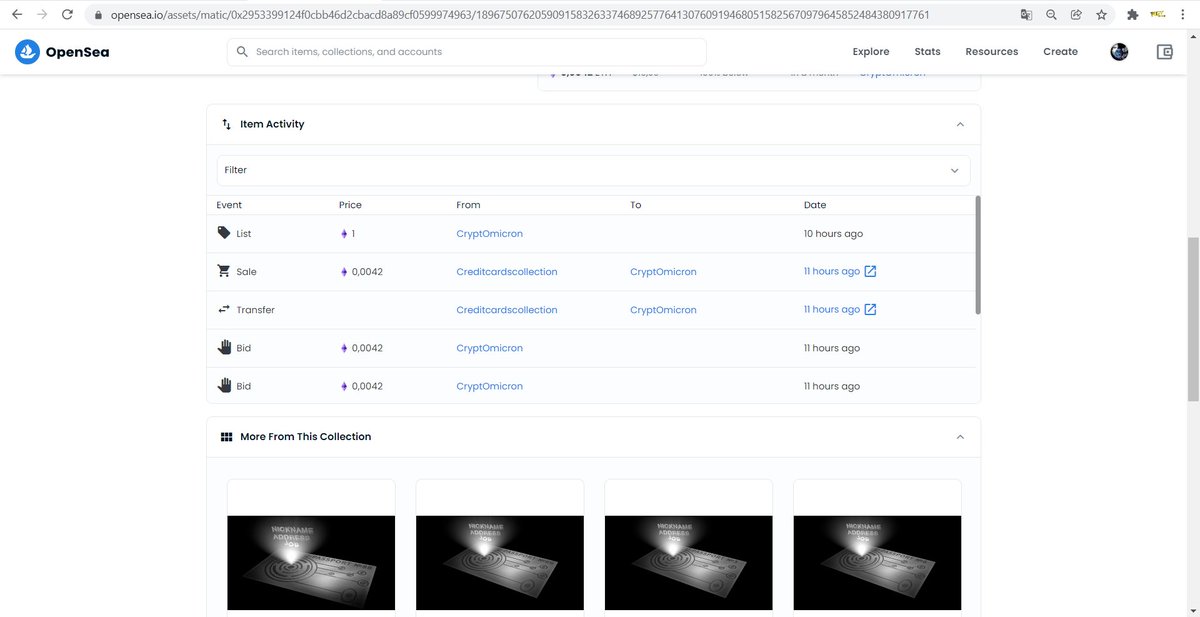Open the Create page
The width and height of the screenshot is (1200, 617).
pyautogui.click(x=1060, y=52)
